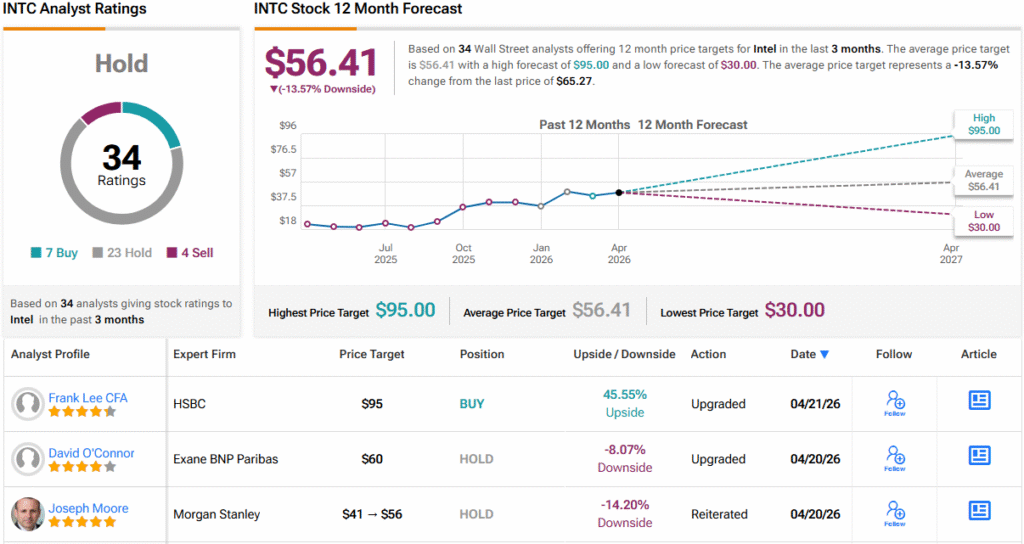Viewport: 1024px width, 544px height.
Task: Open Frank Lee's profile avatar
Action: 27,404
